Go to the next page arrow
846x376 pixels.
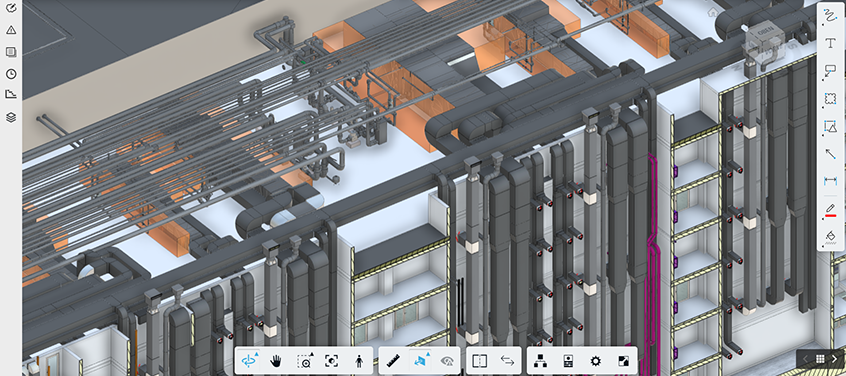(834, 359)
